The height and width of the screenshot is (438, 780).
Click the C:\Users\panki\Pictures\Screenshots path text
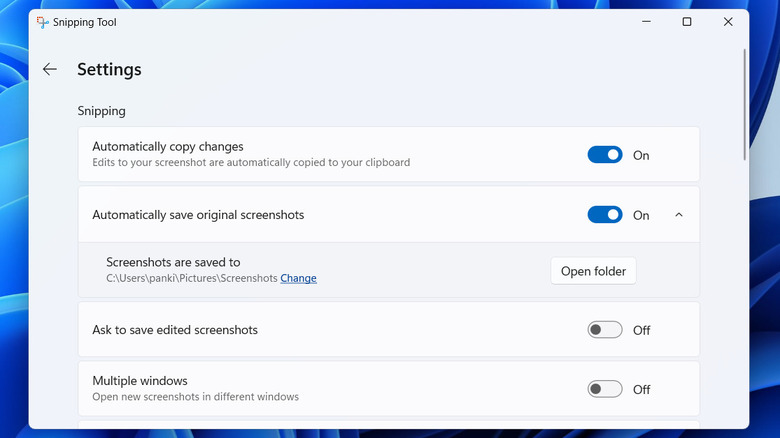[x=192, y=278]
